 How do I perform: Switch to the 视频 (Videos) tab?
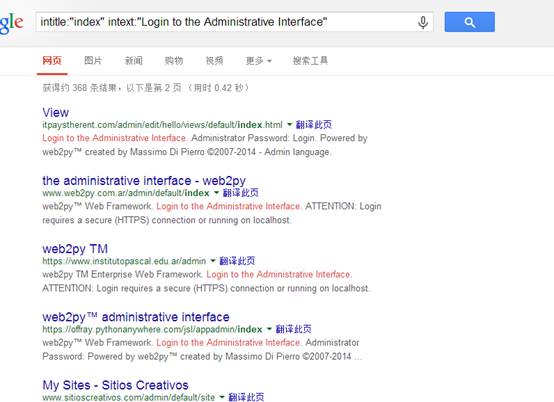[214, 60]
